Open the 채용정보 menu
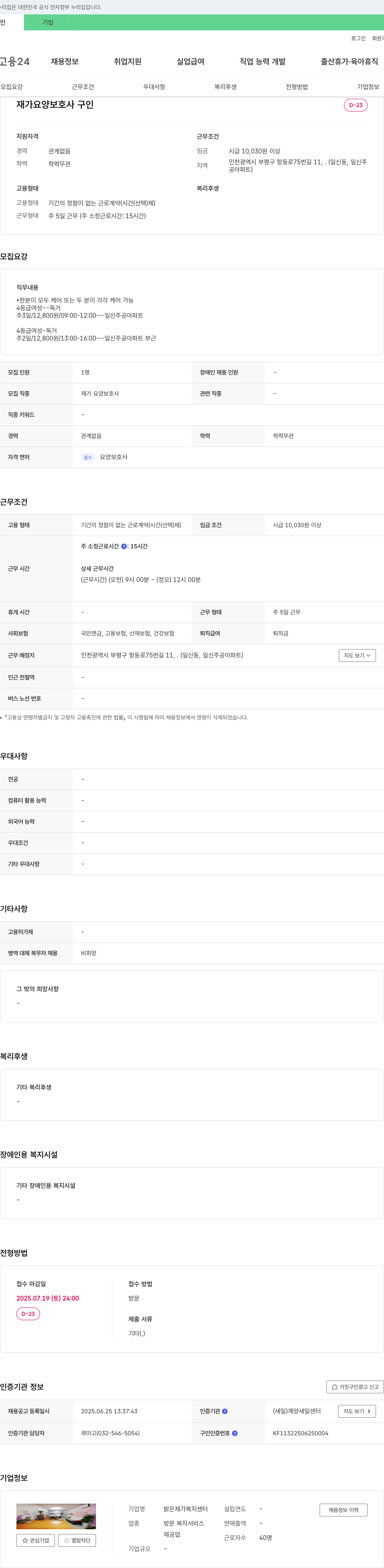The image size is (384, 1568). [x=65, y=62]
